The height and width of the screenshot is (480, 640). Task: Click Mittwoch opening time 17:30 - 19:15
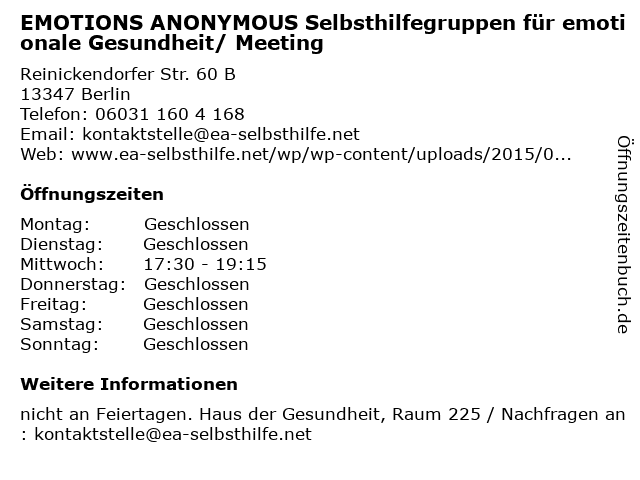(x=205, y=264)
